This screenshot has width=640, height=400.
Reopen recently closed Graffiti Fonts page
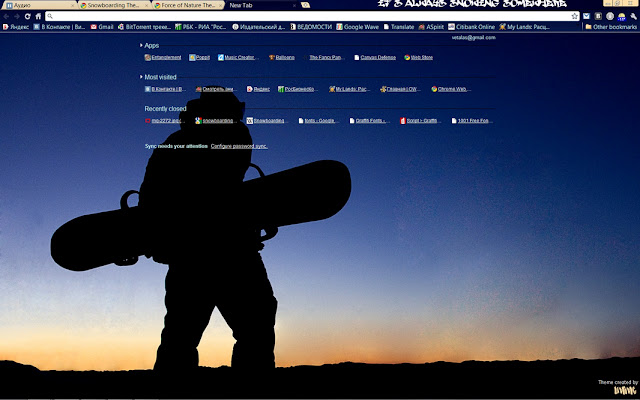pyautogui.click(x=370, y=121)
